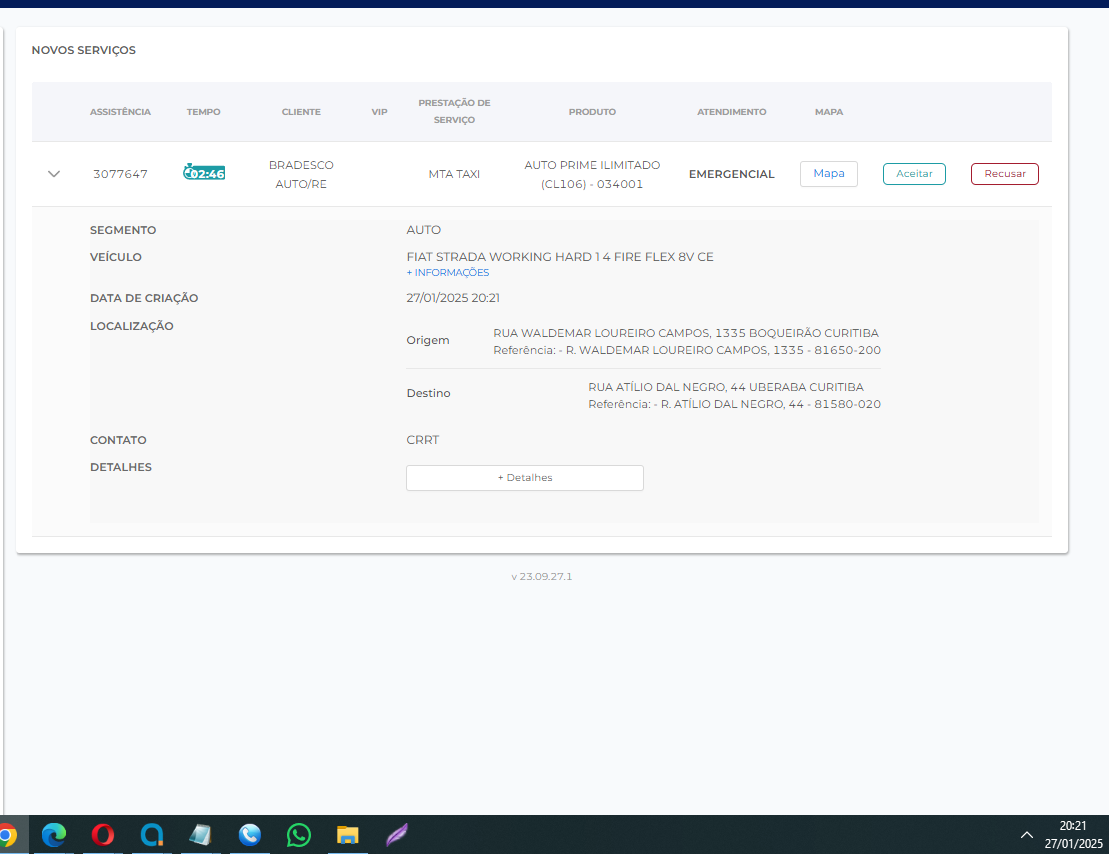Launch Opera browser from the taskbar

(x=102, y=835)
